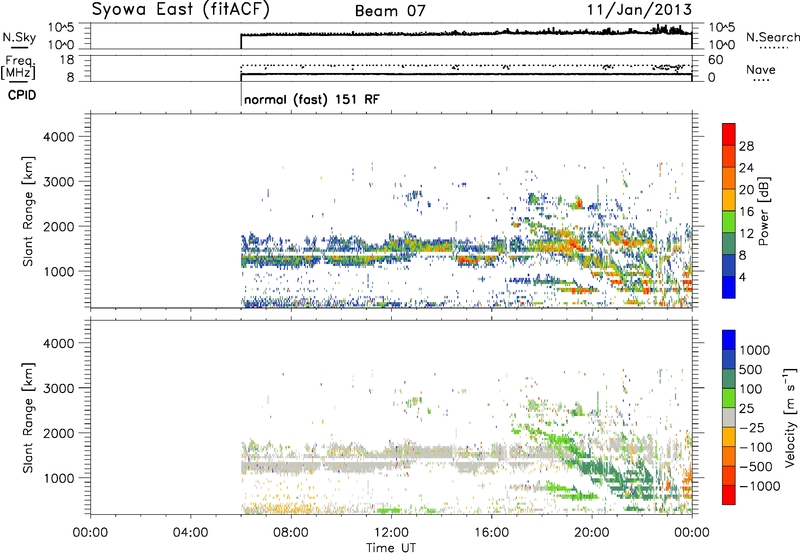Select the '24' power colorbar label
The image size is (800, 554).
[746, 168]
